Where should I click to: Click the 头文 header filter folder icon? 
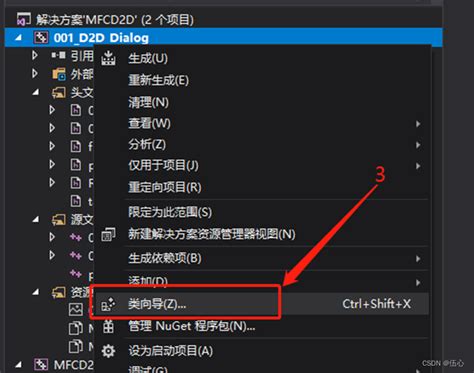tap(59, 92)
